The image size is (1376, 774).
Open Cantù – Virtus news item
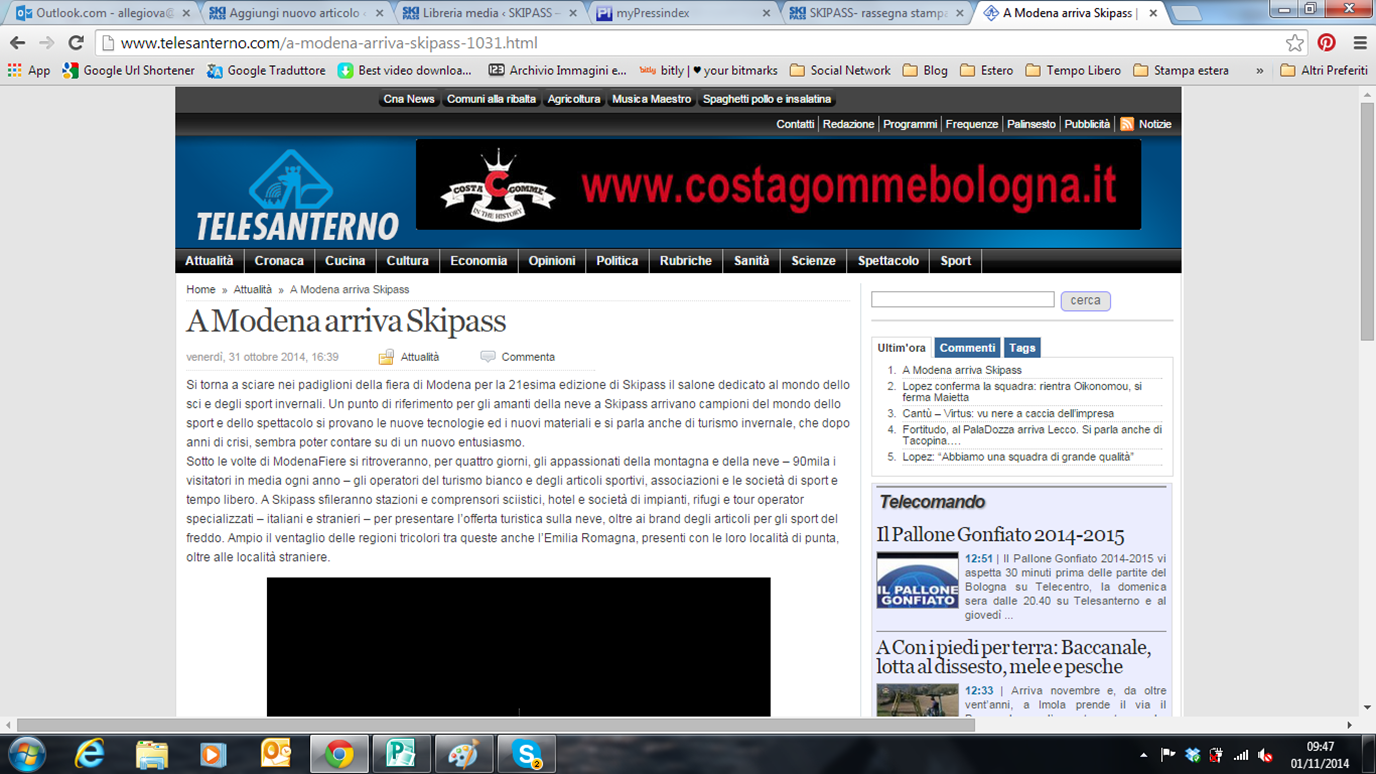point(1008,413)
